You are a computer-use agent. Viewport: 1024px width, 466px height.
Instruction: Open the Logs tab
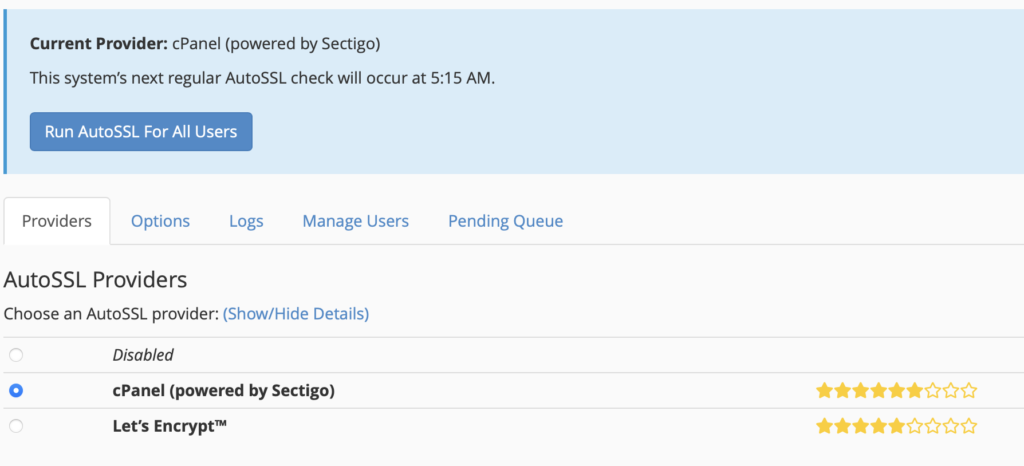[x=246, y=221]
